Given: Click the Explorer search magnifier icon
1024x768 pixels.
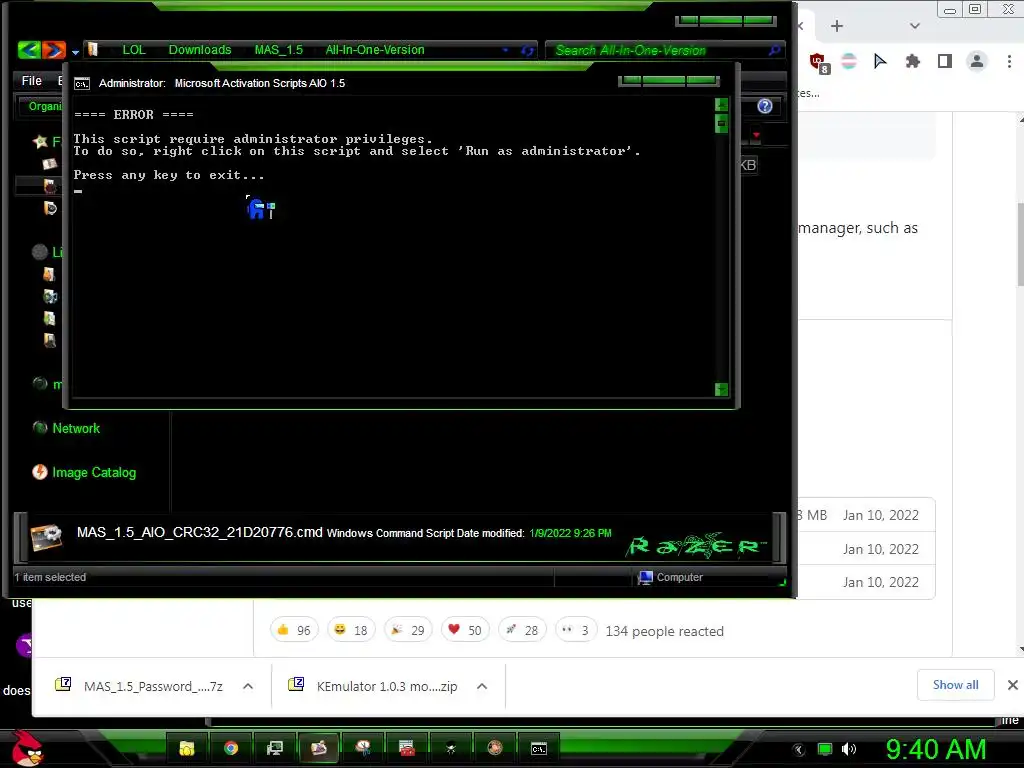Looking at the screenshot, I should pyautogui.click(x=775, y=50).
